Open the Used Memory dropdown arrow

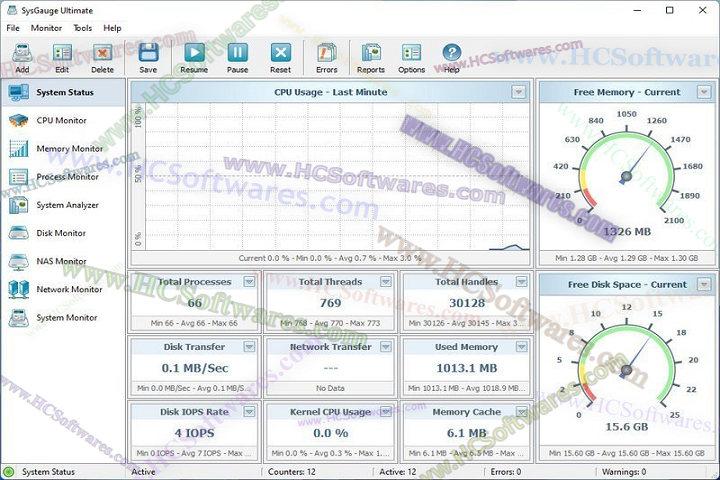522,347
